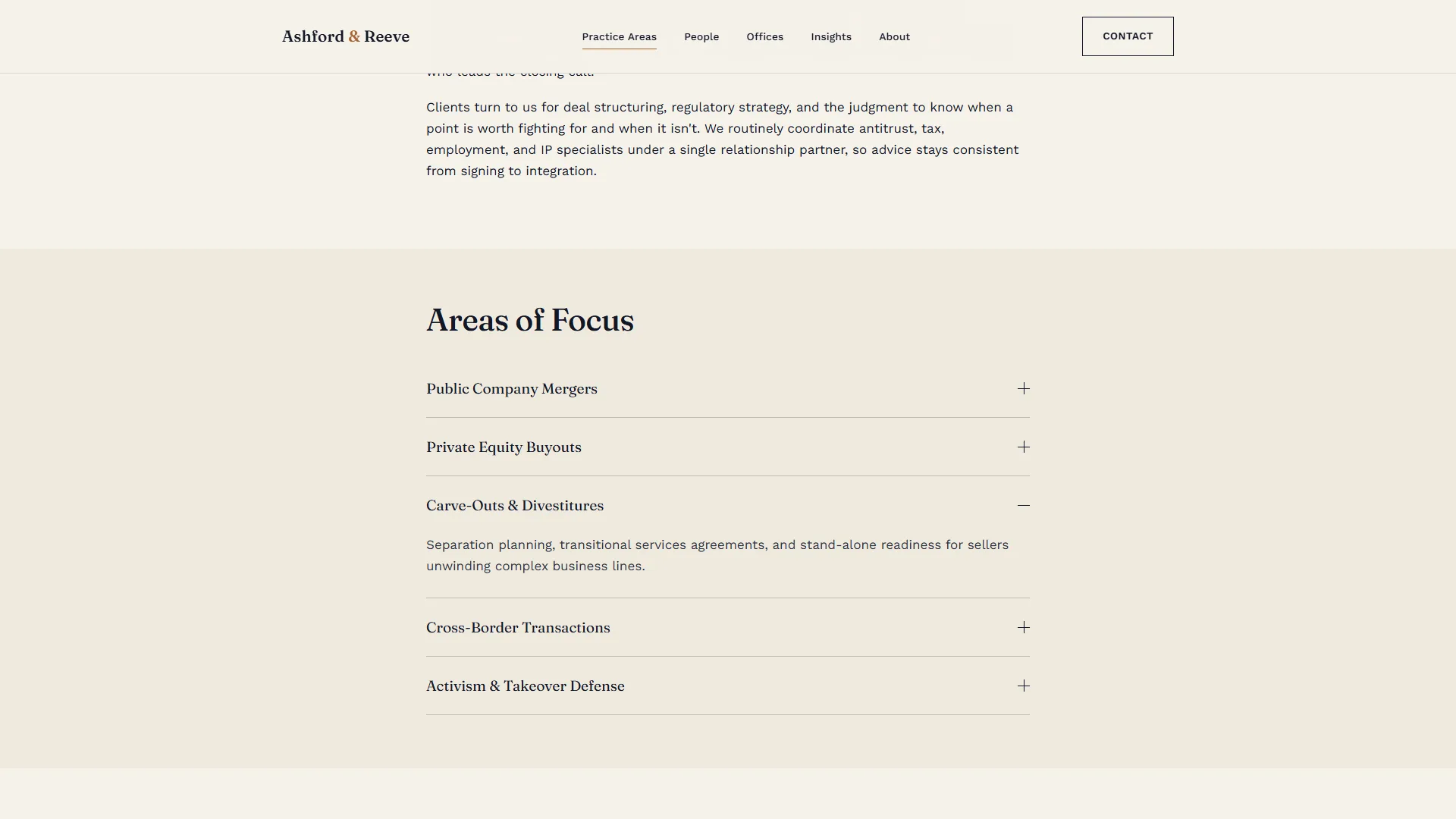The height and width of the screenshot is (819, 1456).
Task: Click the plus icon beside Private Equity Buyouts
Action: pyautogui.click(x=1024, y=447)
